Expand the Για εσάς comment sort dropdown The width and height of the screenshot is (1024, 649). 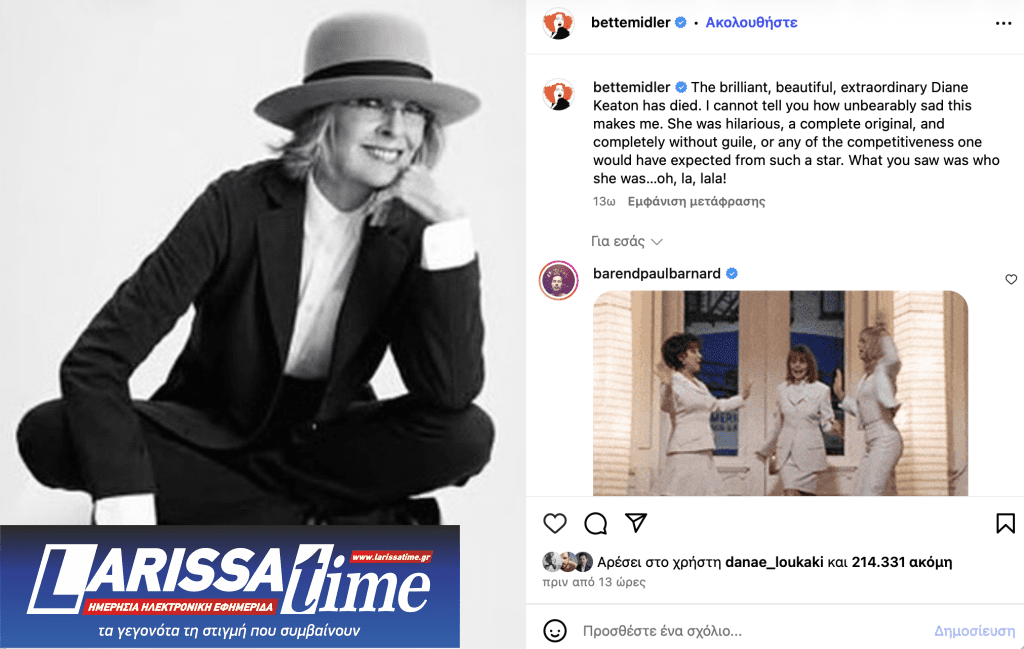coord(627,242)
